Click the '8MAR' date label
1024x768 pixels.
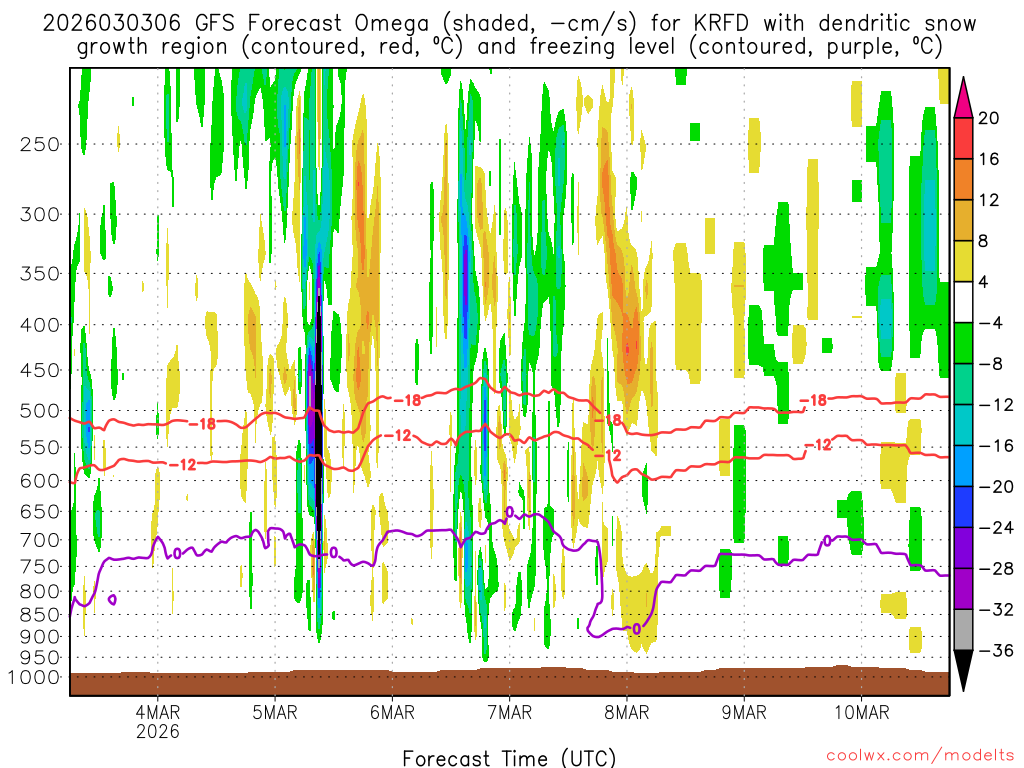(x=627, y=712)
